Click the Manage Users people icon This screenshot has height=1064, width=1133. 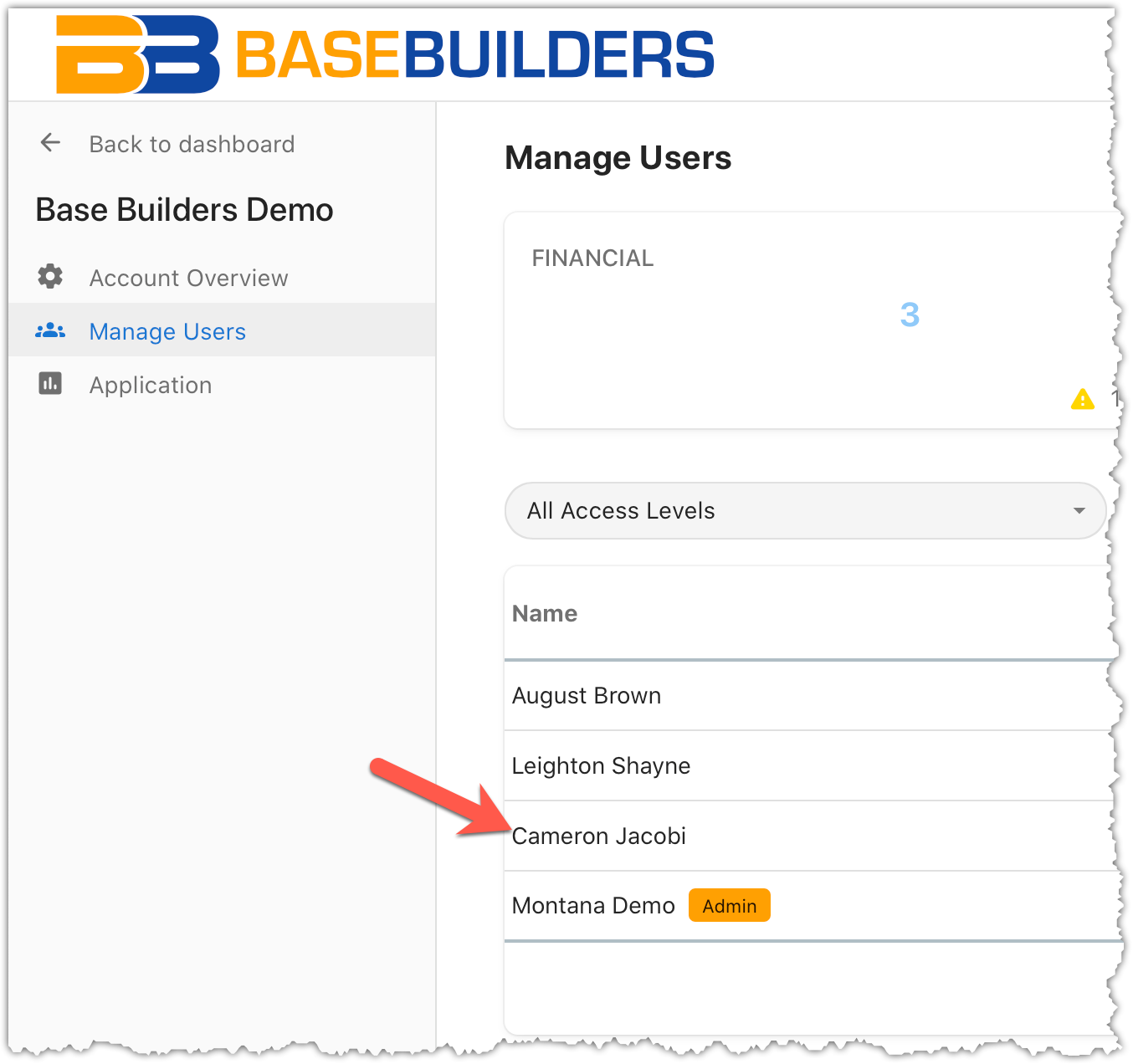pyautogui.click(x=50, y=330)
